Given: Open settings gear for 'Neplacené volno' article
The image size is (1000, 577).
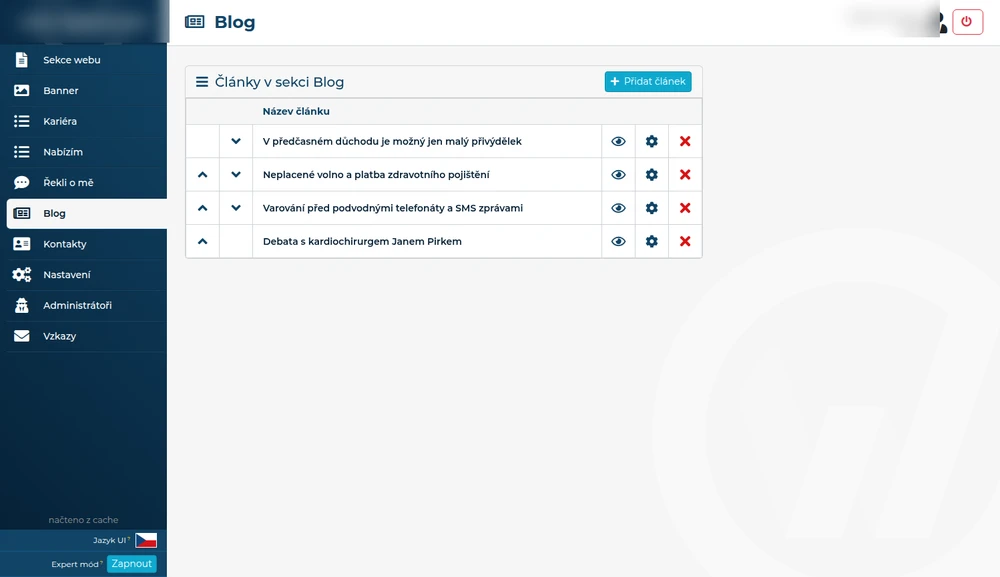Looking at the screenshot, I should 651,175.
